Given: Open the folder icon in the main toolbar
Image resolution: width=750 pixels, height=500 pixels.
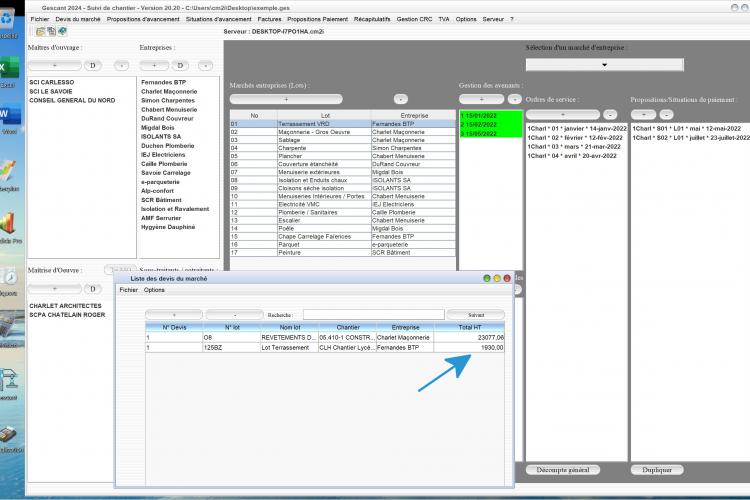Looking at the screenshot, I should [40, 32].
